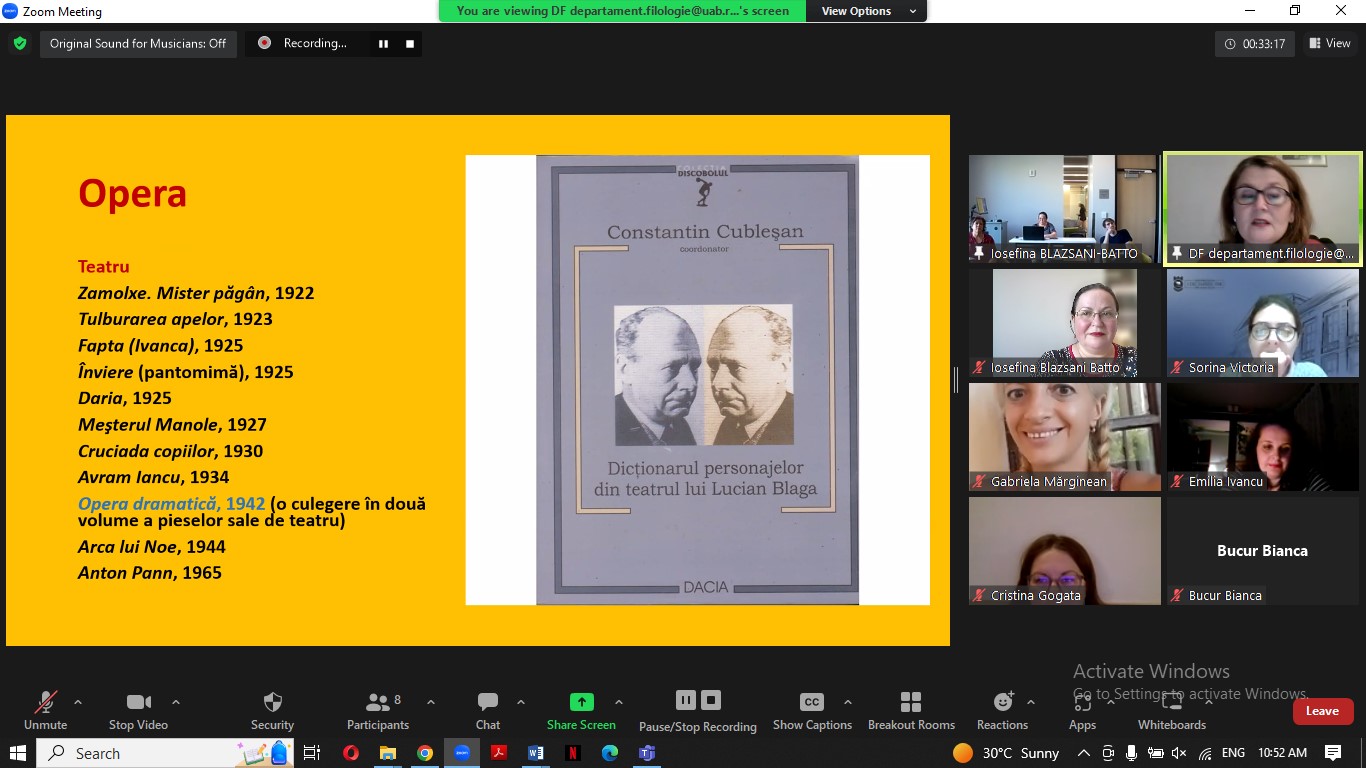Expand the arrow next to Show Captions

tap(848, 702)
